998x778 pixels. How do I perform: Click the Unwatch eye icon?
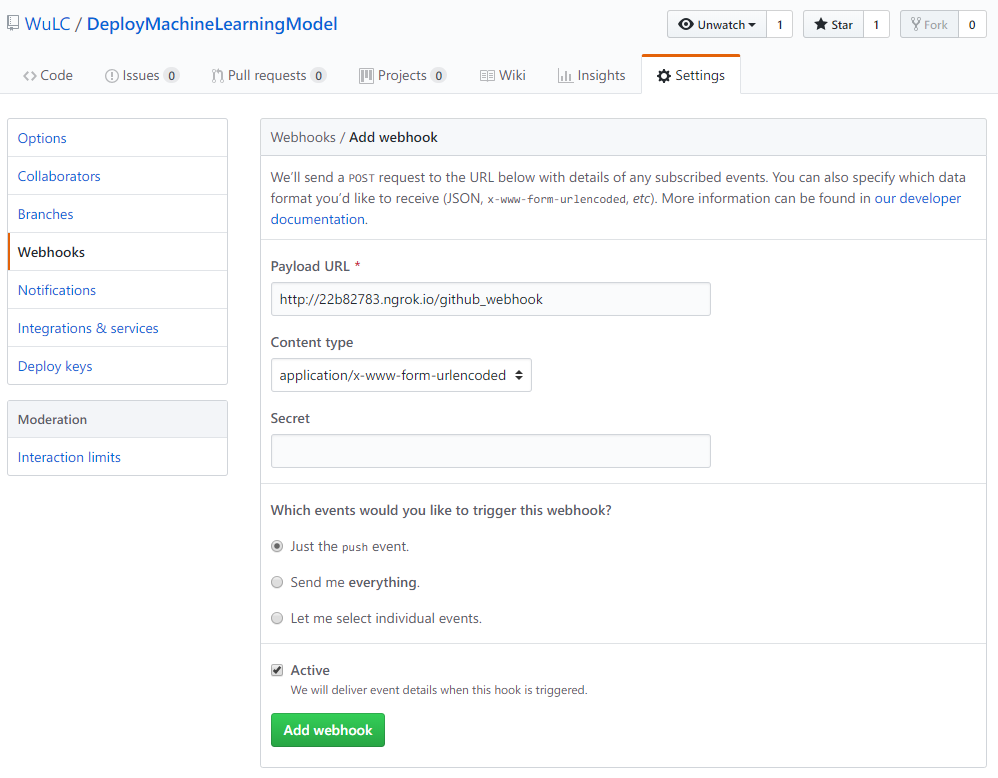click(x=685, y=24)
